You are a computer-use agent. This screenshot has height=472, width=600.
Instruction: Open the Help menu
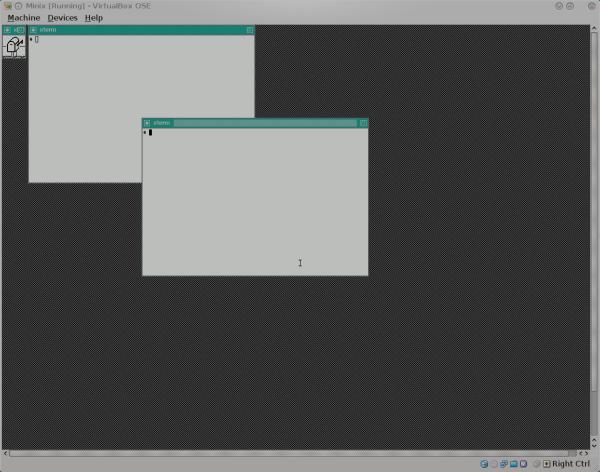click(x=93, y=18)
